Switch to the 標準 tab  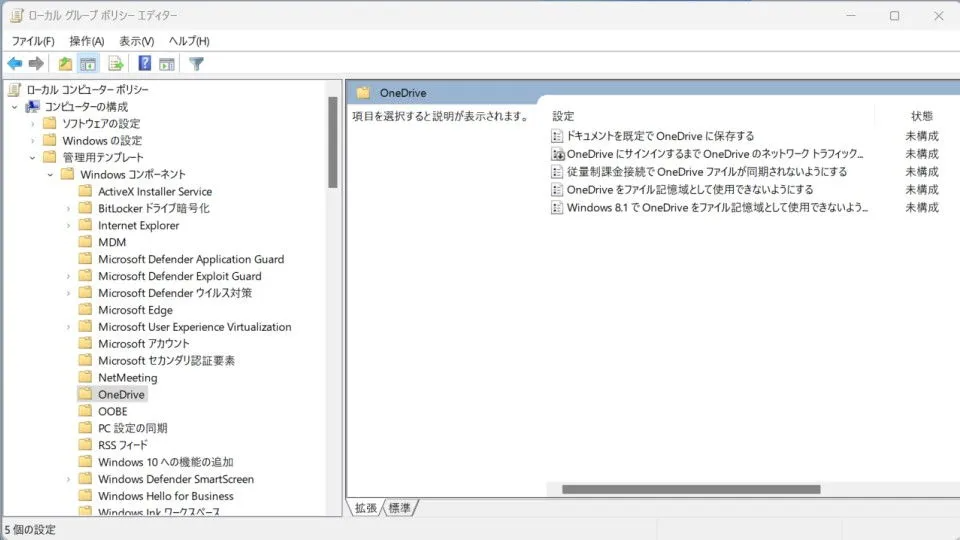400,508
